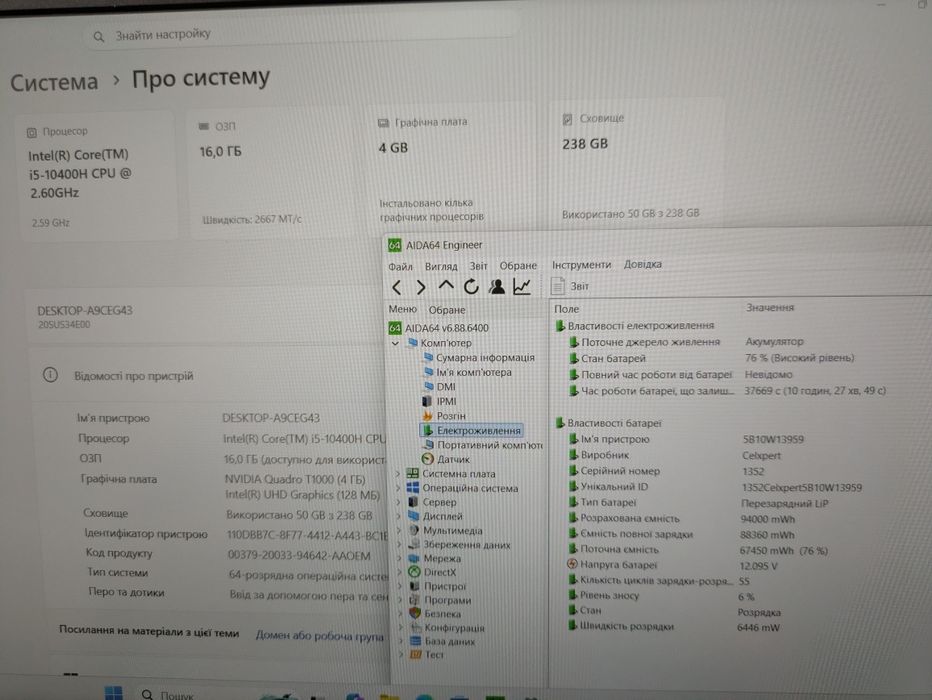Click the Пристрої tree icon
Screen dimensions: 932x700
414,587
